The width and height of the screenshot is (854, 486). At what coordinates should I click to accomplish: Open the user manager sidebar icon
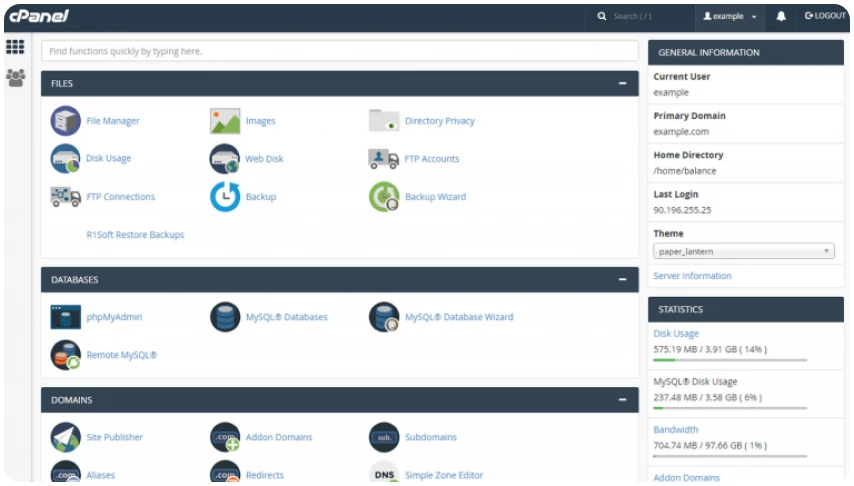(x=15, y=77)
